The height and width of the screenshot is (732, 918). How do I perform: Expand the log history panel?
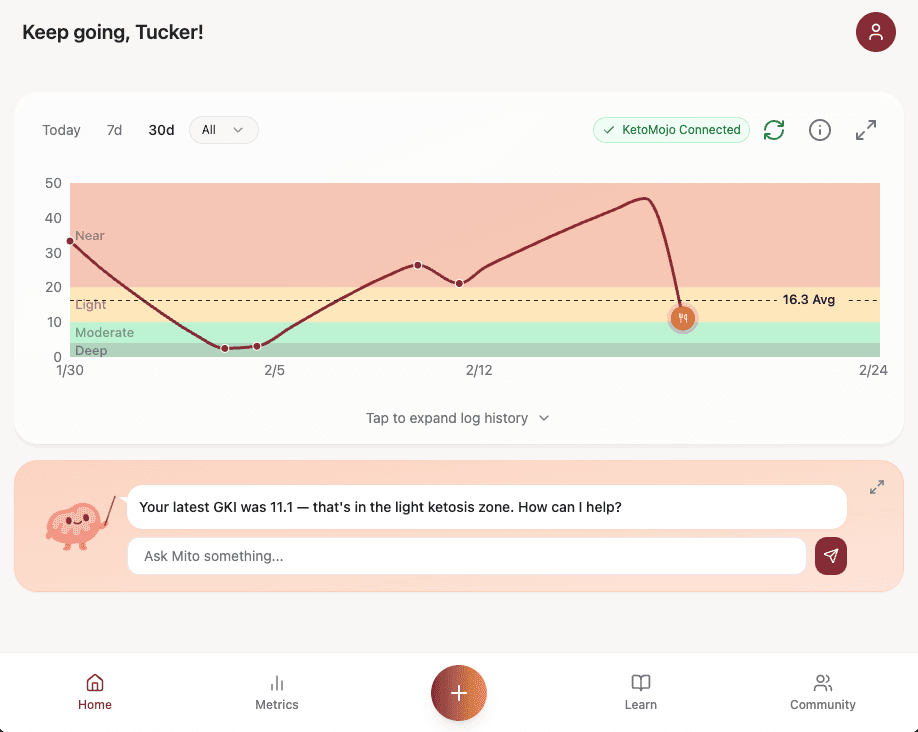(458, 418)
